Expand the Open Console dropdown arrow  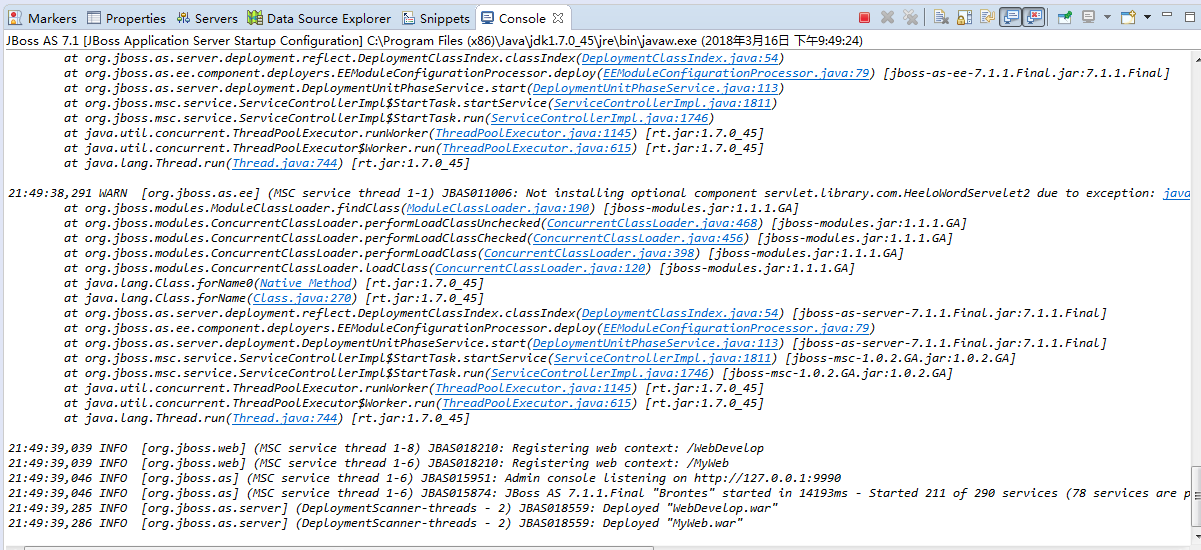pos(1147,17)
